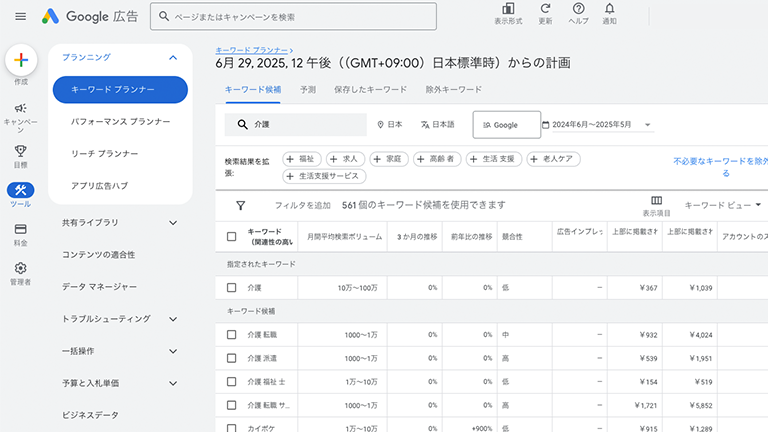Viewport: 768px width, 432px height.
Task: Add 家庭 to broaden search
Action: click(389, 159)
